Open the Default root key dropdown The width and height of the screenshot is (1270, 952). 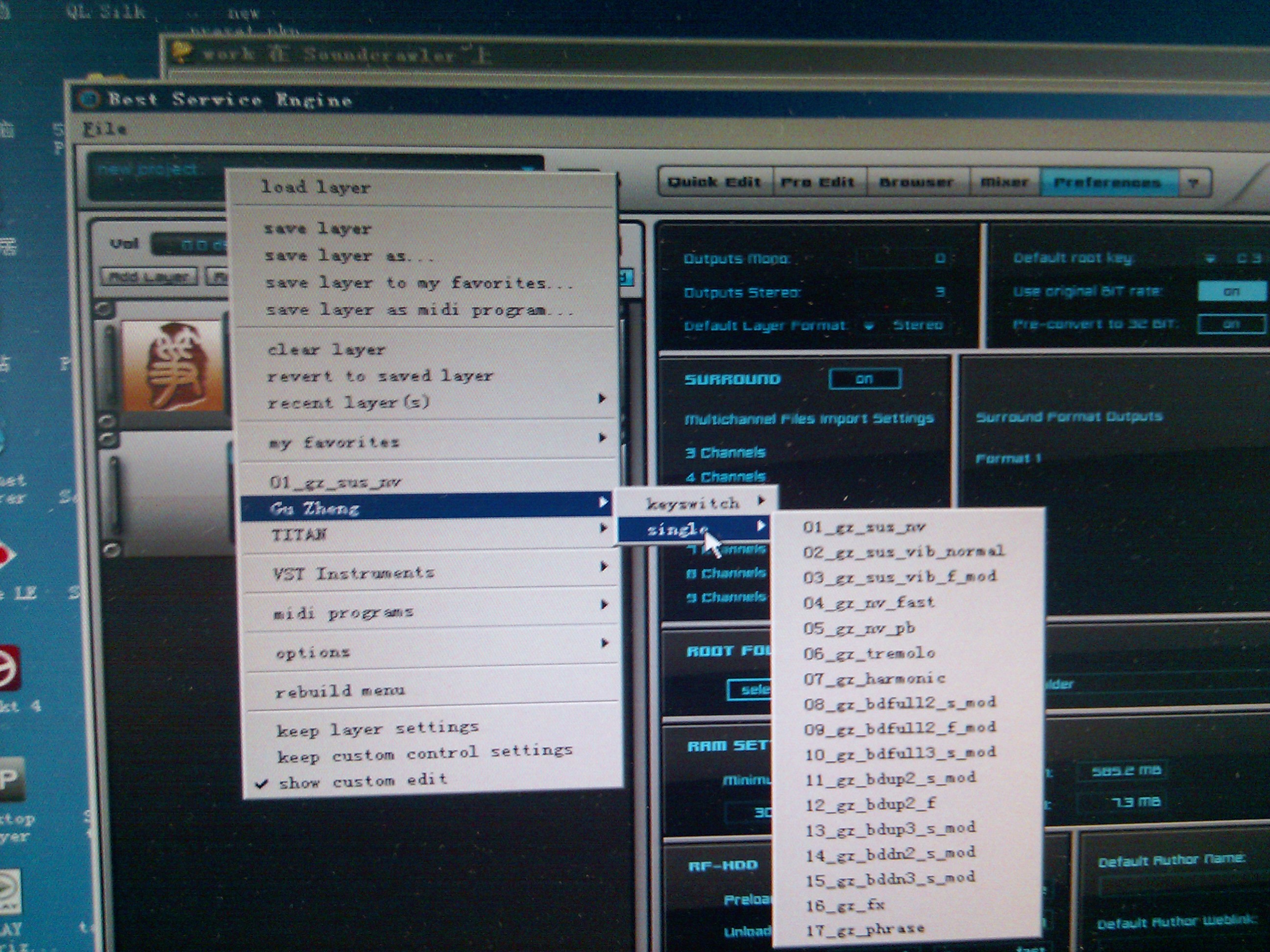(x=1210, y=259)
